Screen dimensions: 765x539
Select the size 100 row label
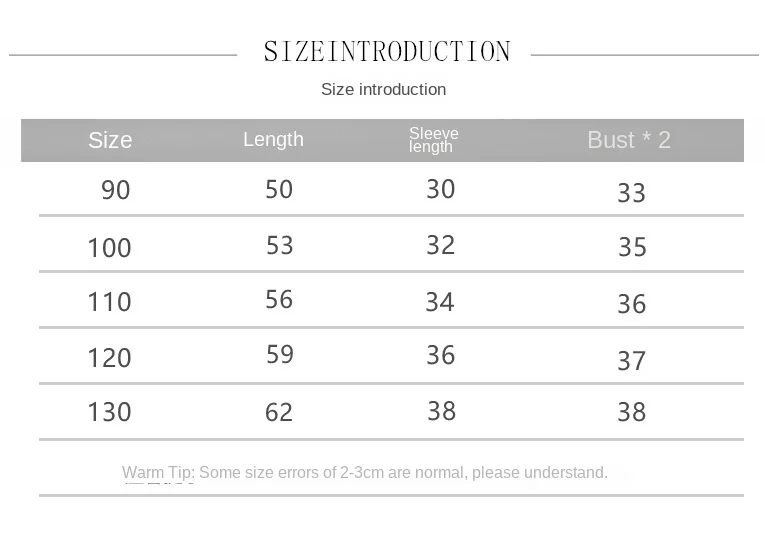(x=109, y=248)
